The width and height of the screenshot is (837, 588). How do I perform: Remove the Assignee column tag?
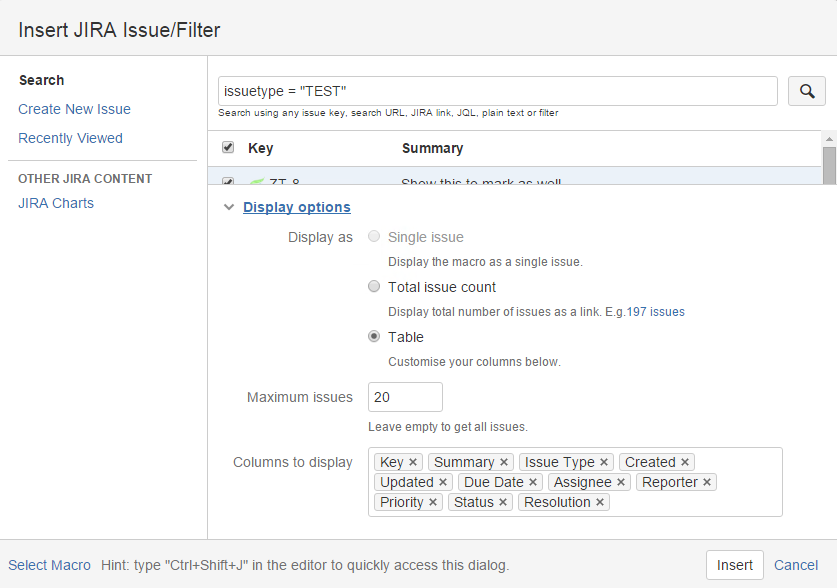click(621, 482)
